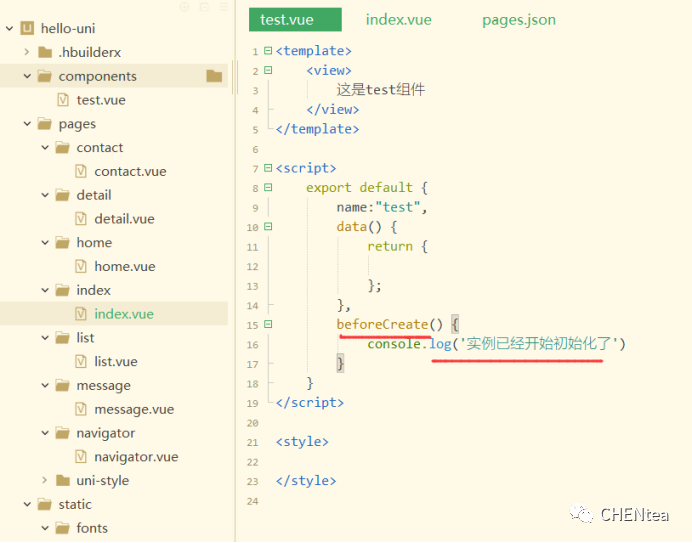Open detail.vue in the file tree
Screen dimensions: 692x543
pos(124,219)
